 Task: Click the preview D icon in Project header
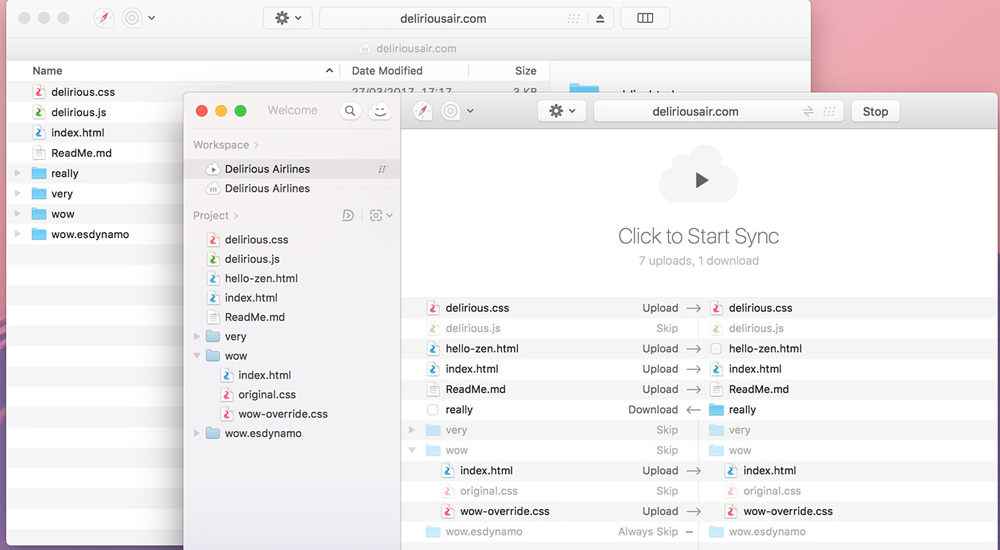pyautogui.click(x=348, y=216)
